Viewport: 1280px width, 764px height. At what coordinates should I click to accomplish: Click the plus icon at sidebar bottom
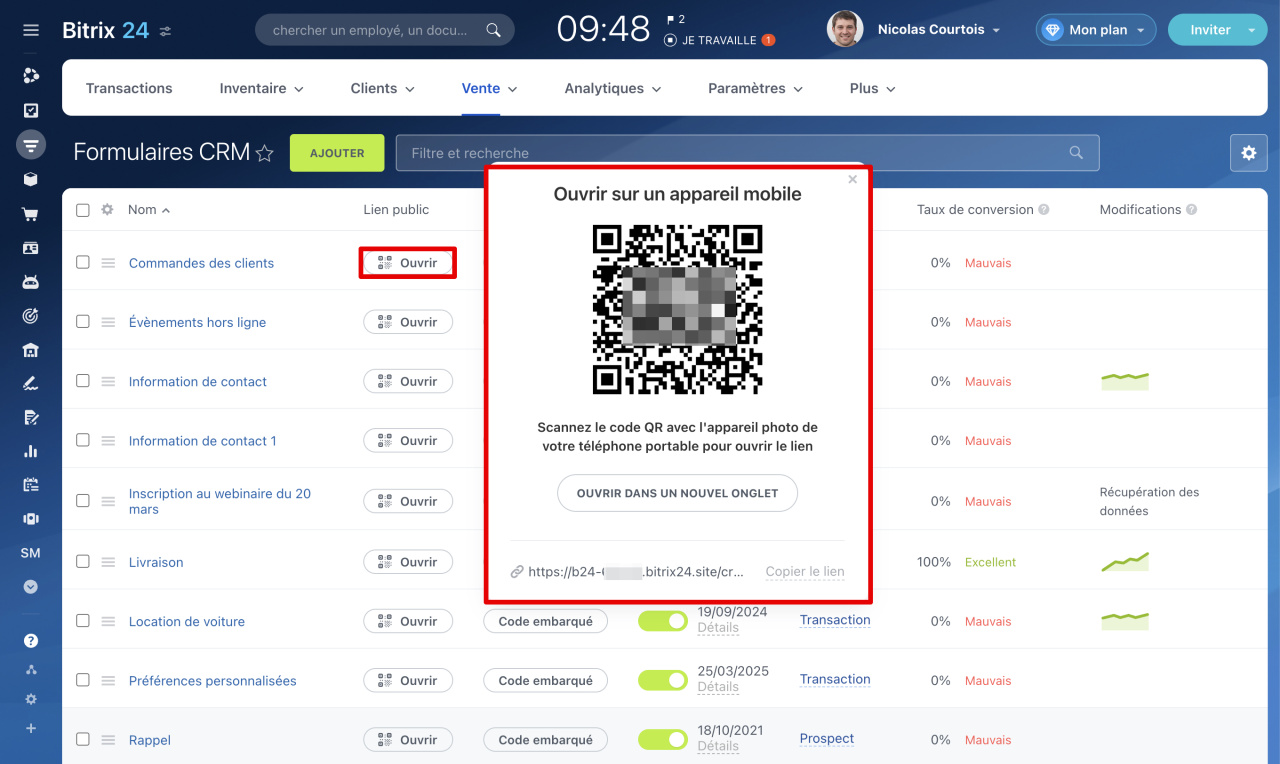(x=31, y=728)
